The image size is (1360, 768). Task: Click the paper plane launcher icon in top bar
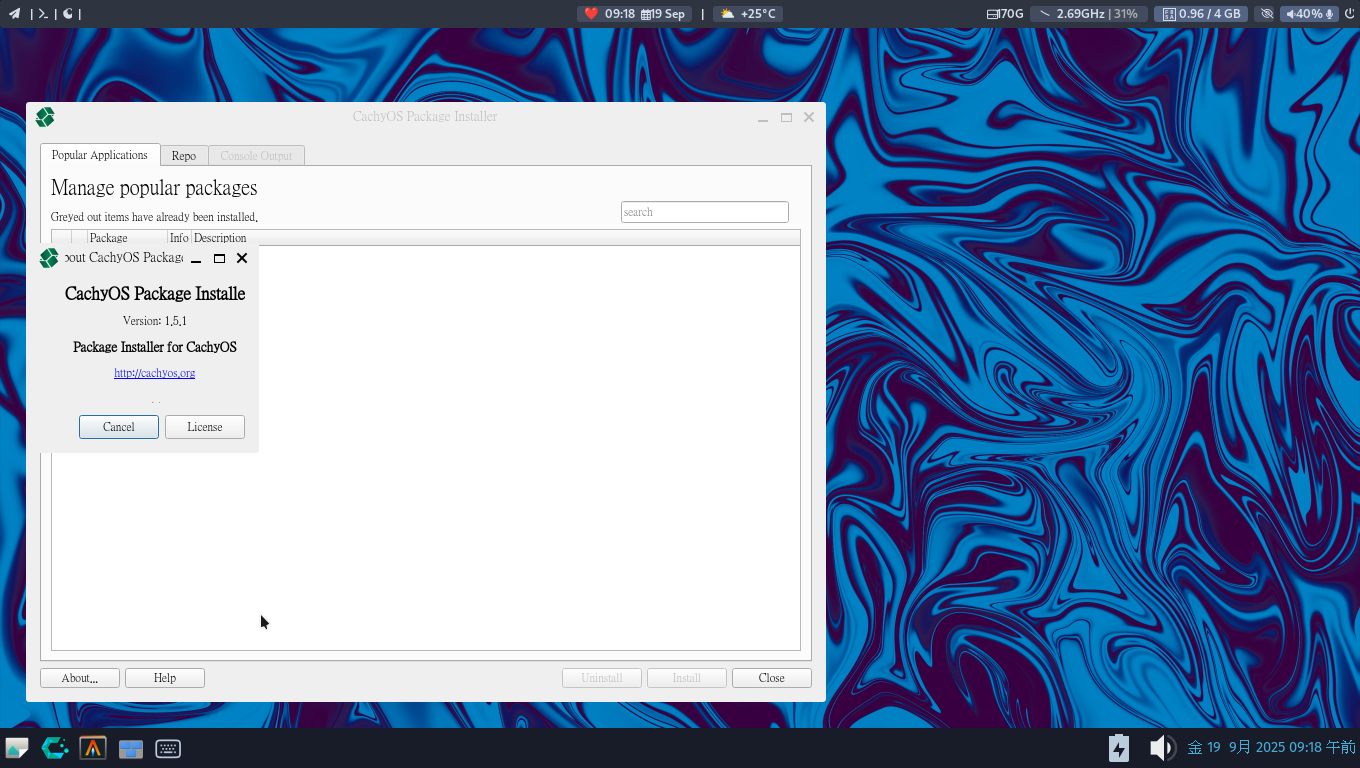coord(14,14)
